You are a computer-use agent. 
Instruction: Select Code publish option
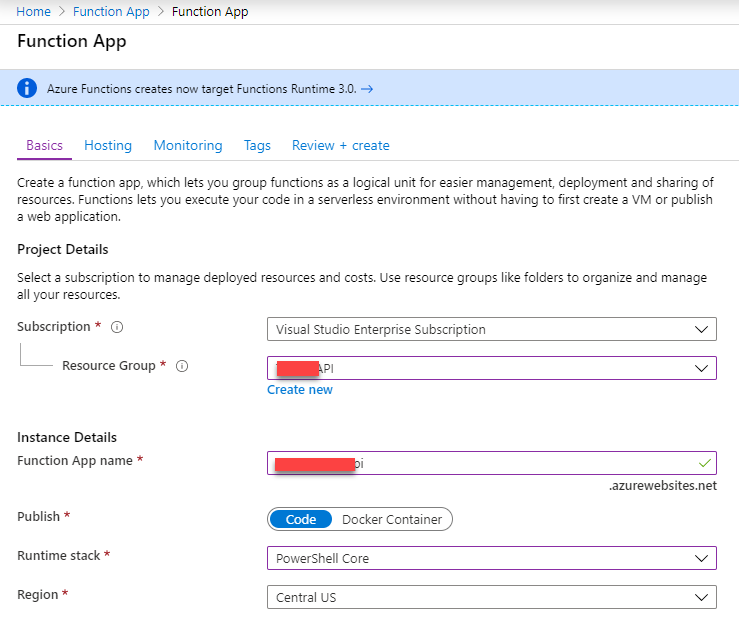pyautogui.click(x=301, y=519)
